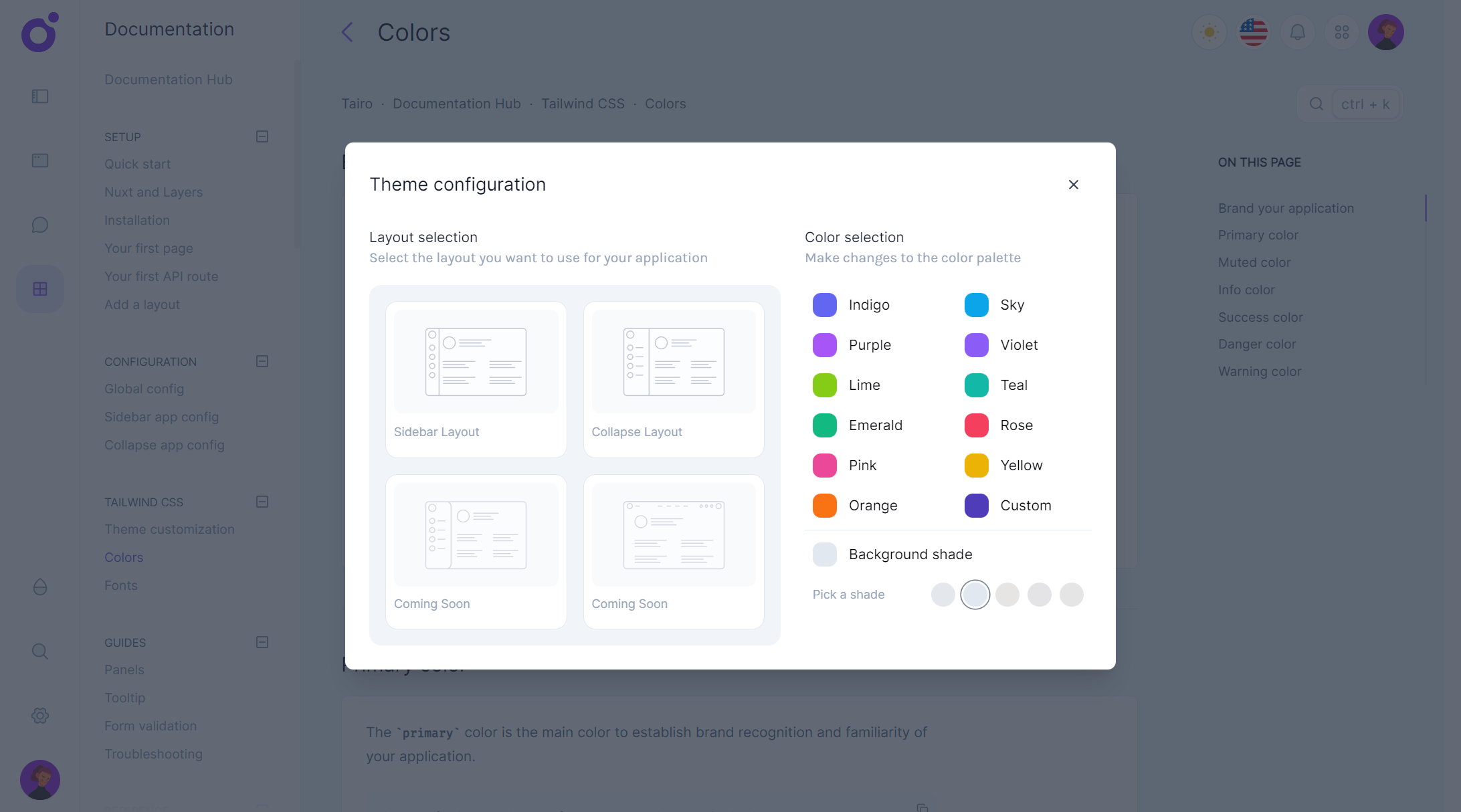Click the sun theme toggle icon
This screenshot has width=1461, height=812.
pyautogui.click(x=1209, y=32)
